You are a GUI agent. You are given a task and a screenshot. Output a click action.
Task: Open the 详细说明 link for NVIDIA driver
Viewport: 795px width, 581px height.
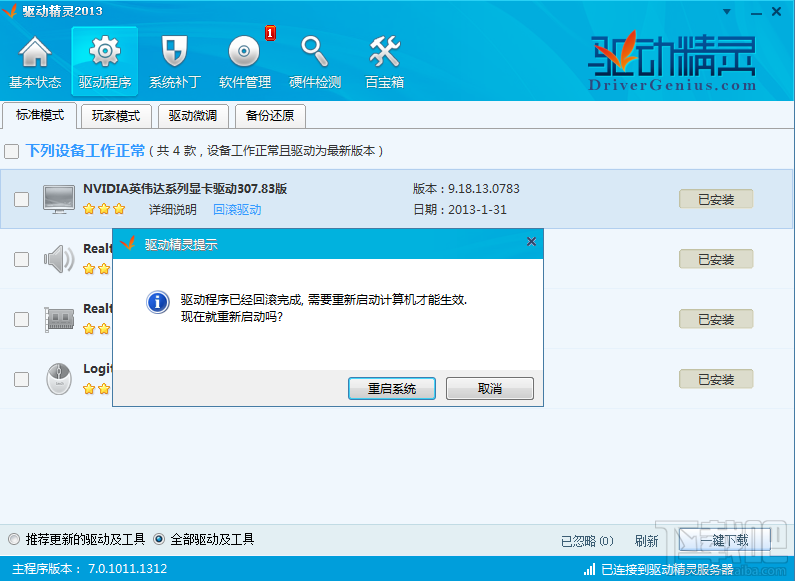(x=172, y=209)
